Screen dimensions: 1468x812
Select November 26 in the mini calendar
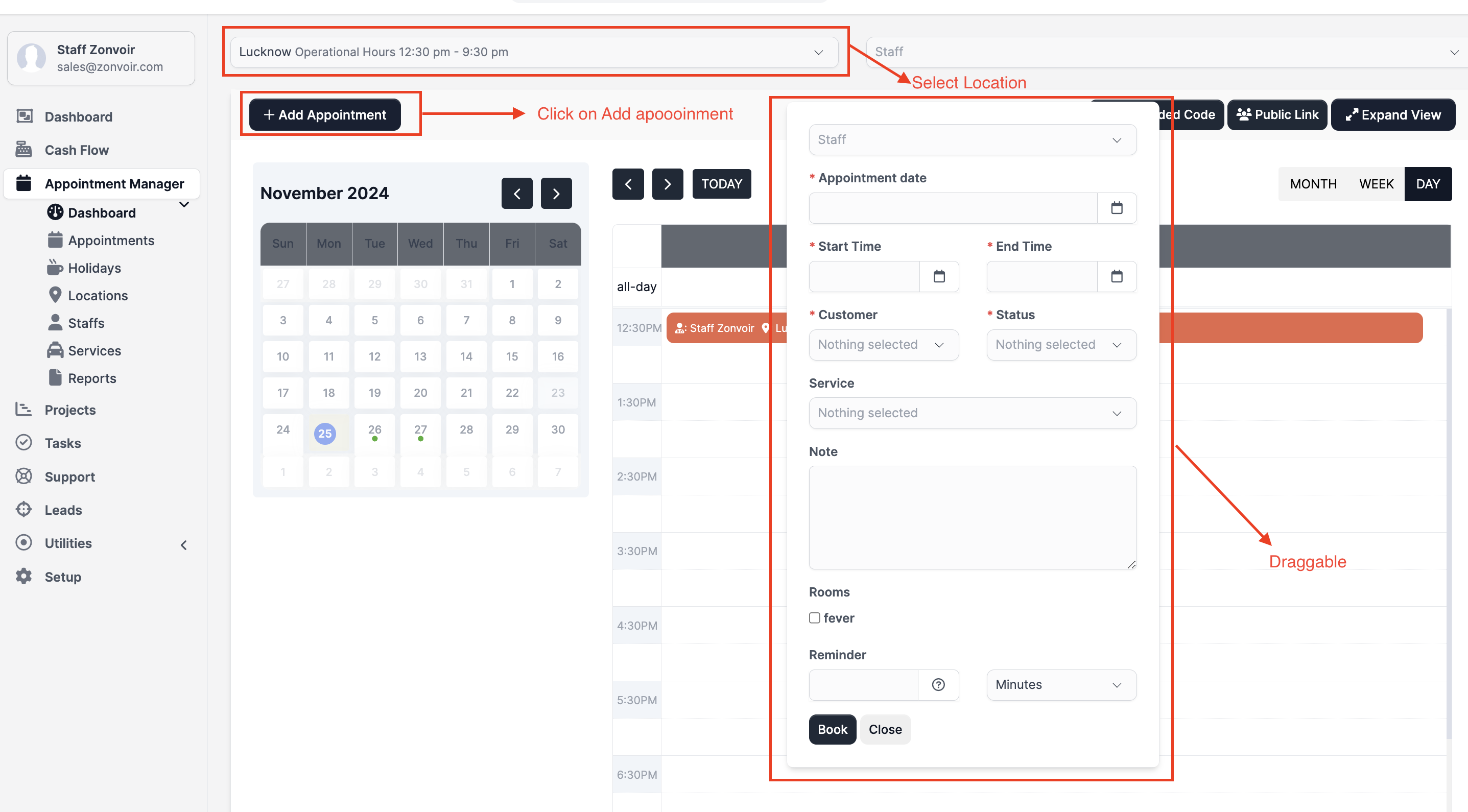coord(374,430)
